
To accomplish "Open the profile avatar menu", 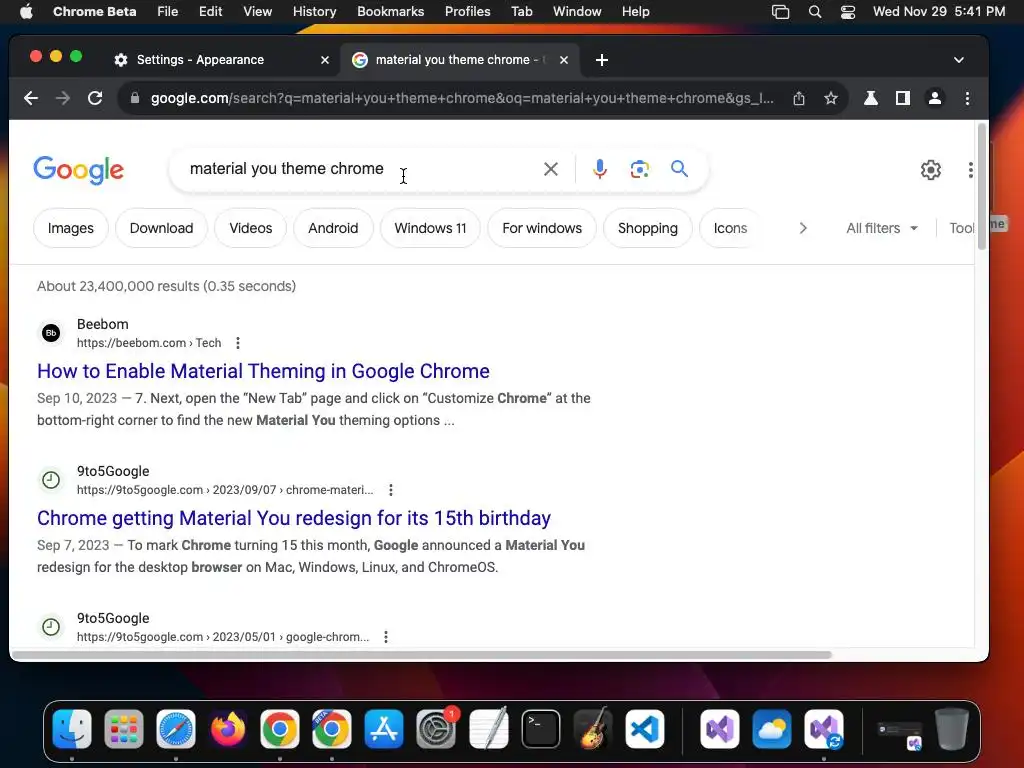I will [x=935, y=98].
